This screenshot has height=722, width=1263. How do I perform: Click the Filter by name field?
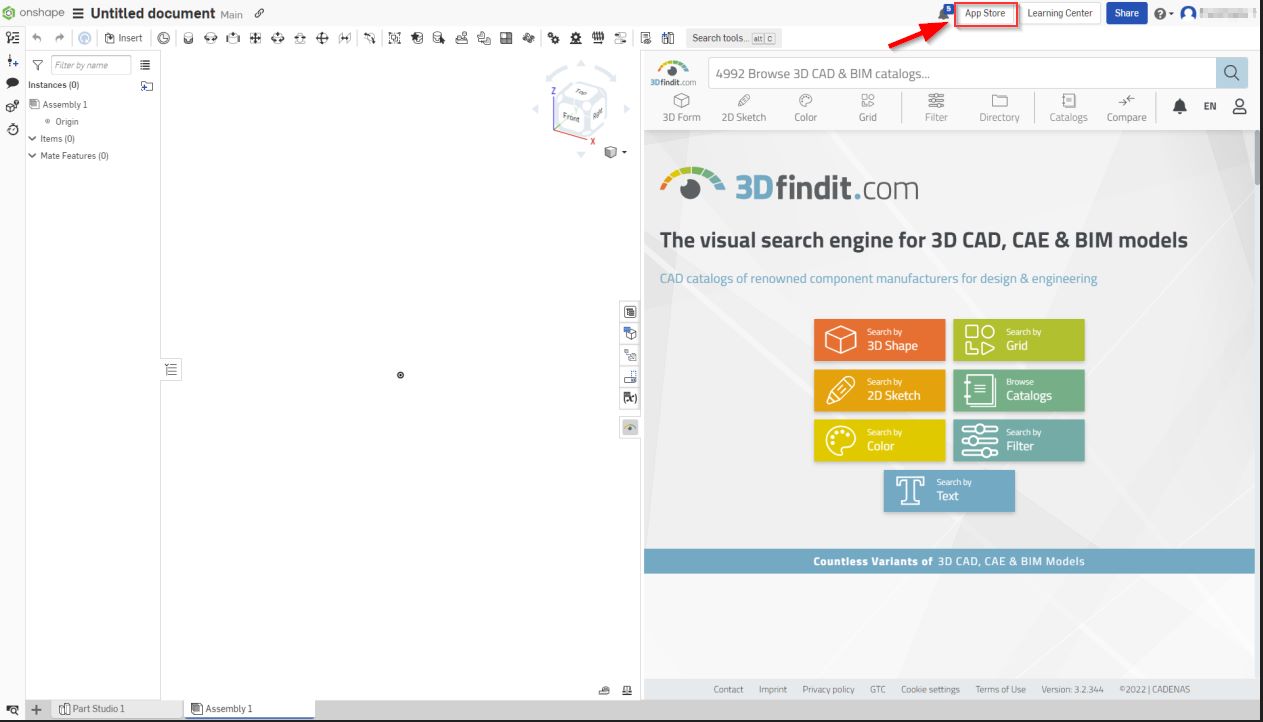[x=91, y=65]
